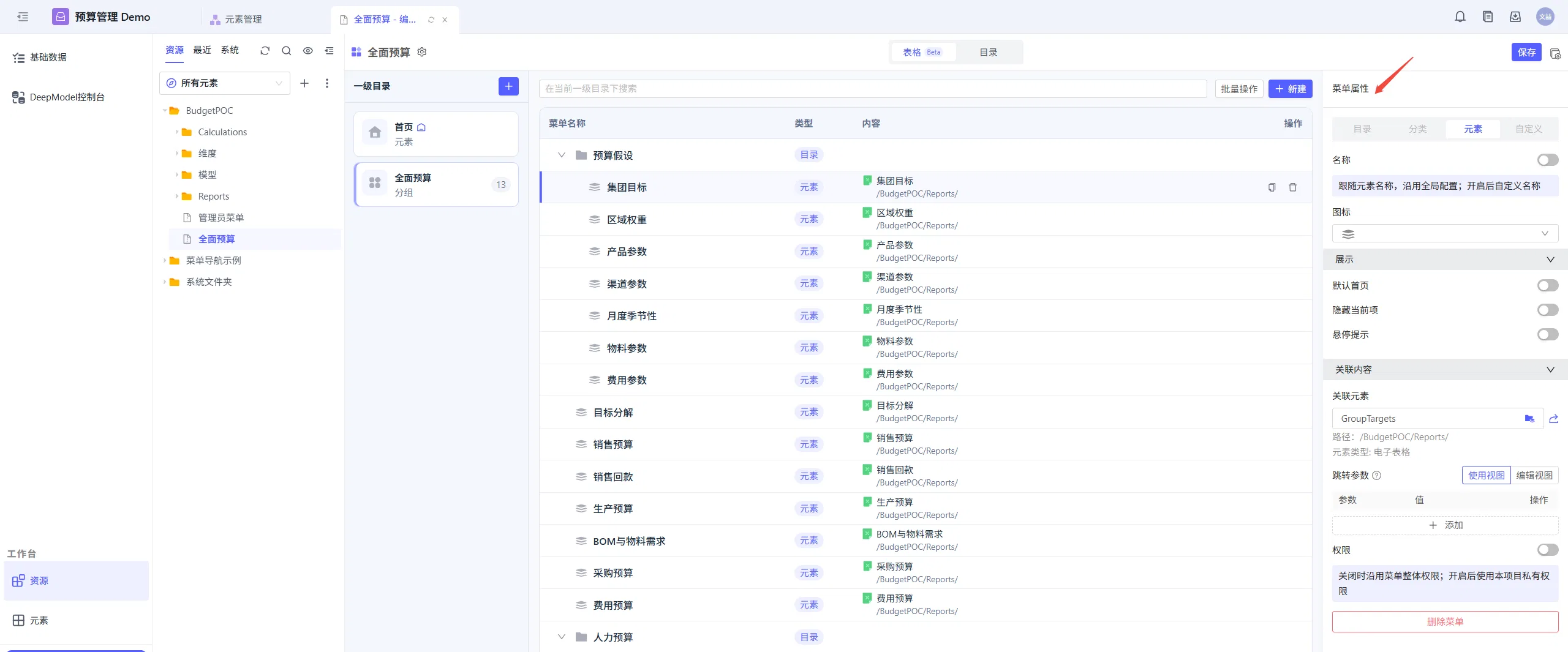
Task: Open resource search magnifier icon
Action: (x=286, y=51)
